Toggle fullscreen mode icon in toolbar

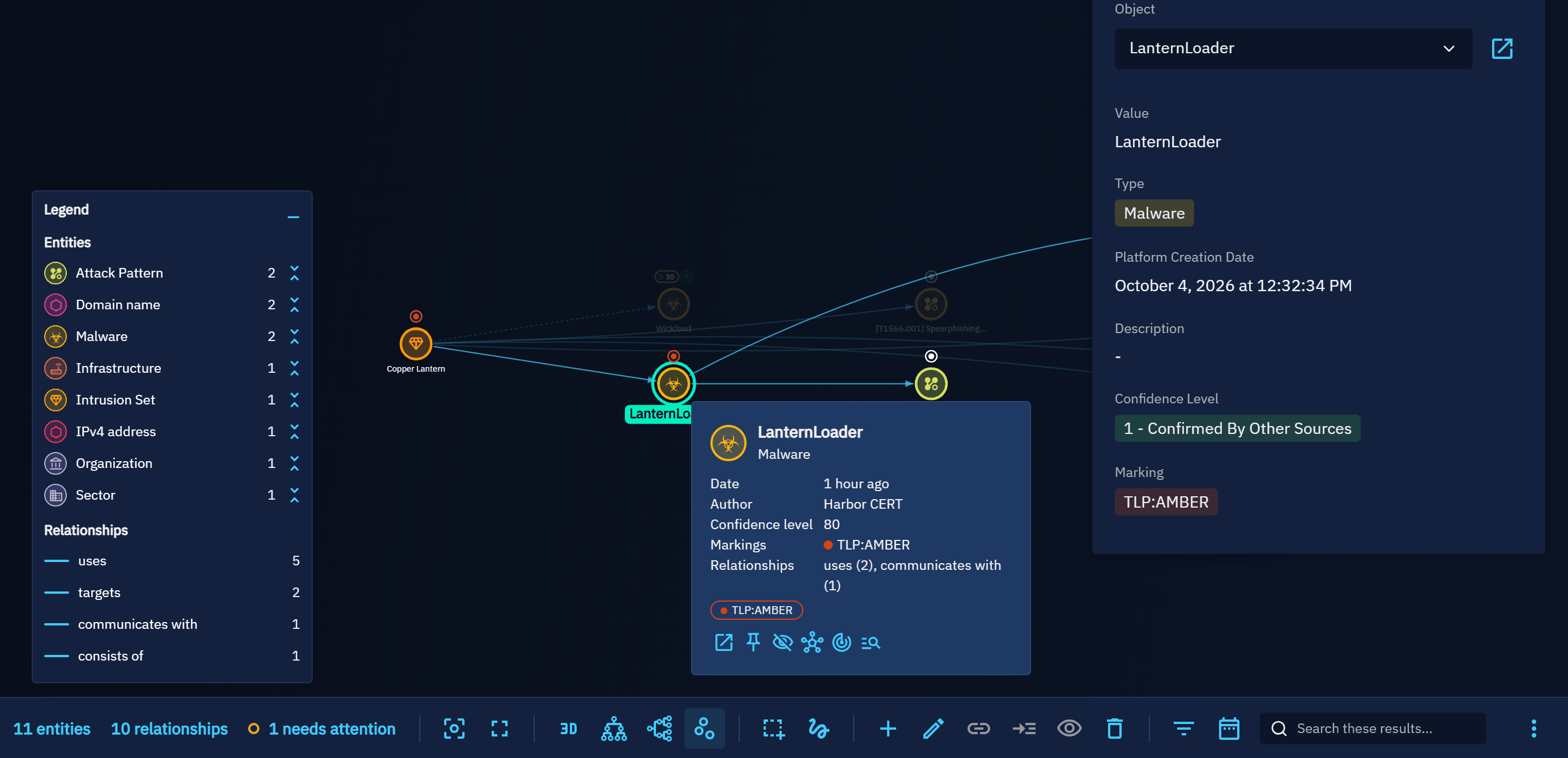click(499, 728)
